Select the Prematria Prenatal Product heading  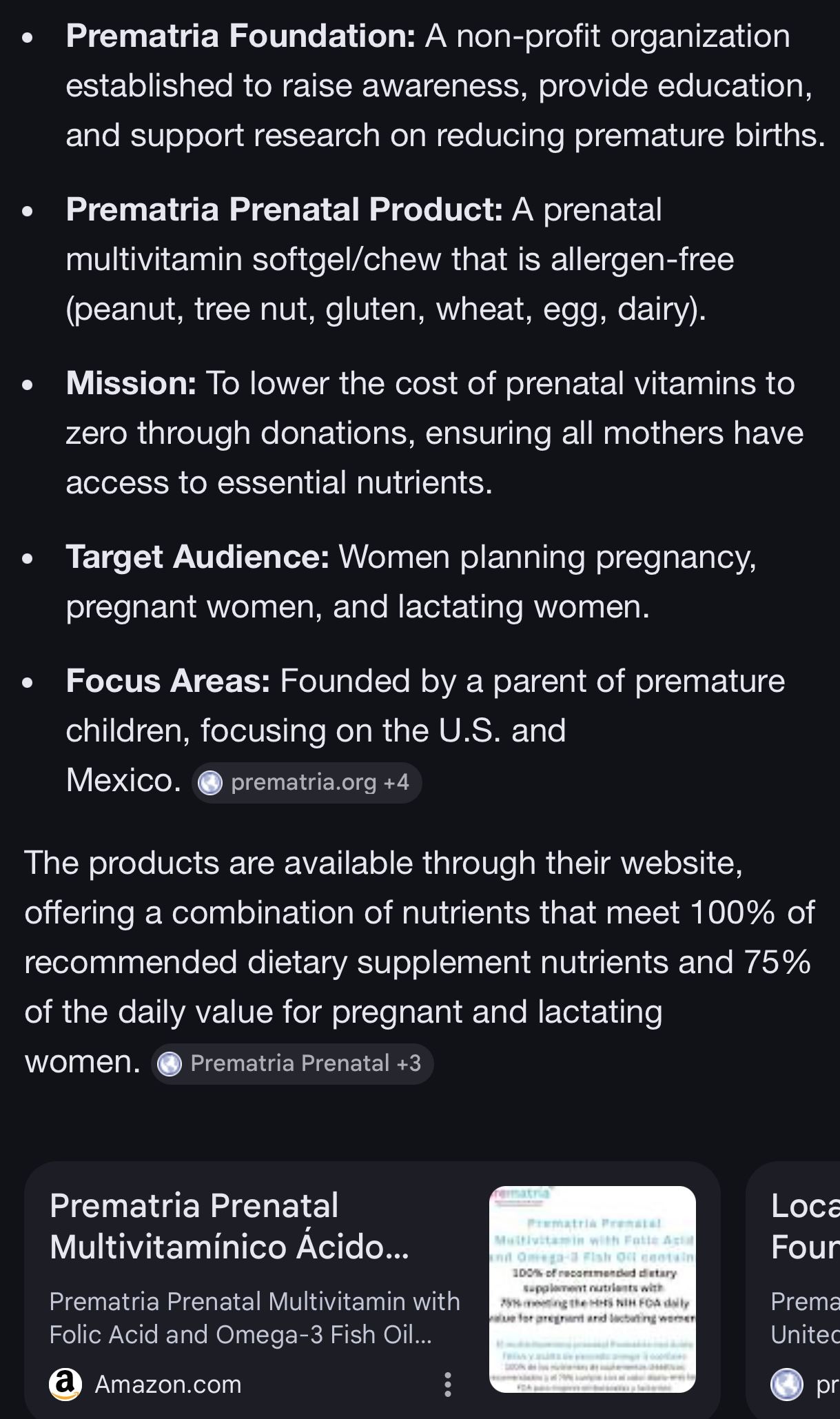click(284, 210)
